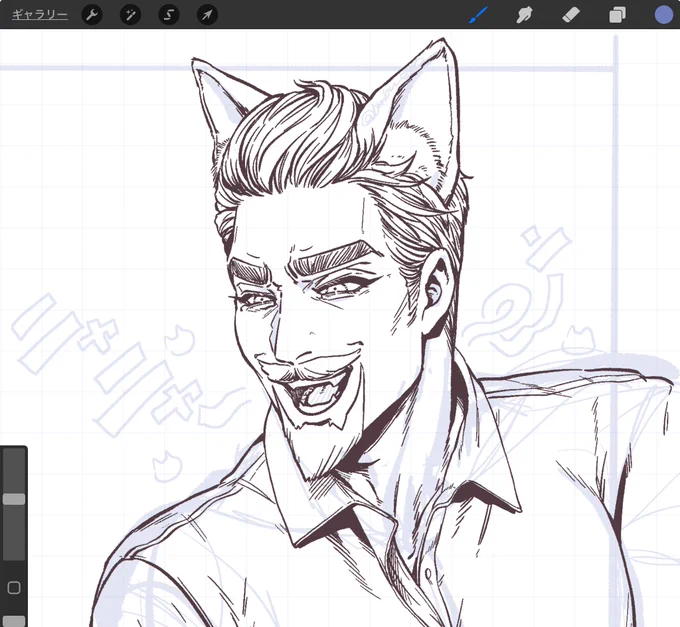This screenshot has width=680, height=627.
Task: Adjust the brush opacity slider handle
Action: [x=14, y=621]
